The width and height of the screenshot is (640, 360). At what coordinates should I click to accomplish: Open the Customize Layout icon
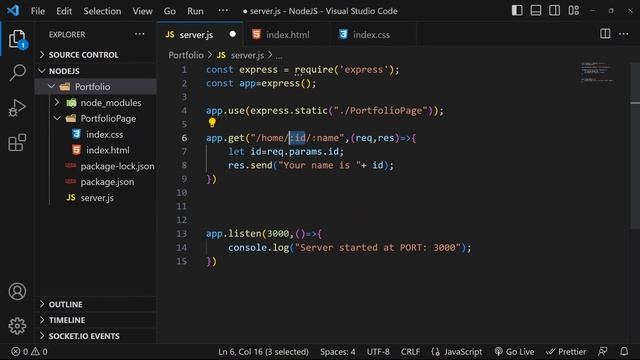(573, 11)
